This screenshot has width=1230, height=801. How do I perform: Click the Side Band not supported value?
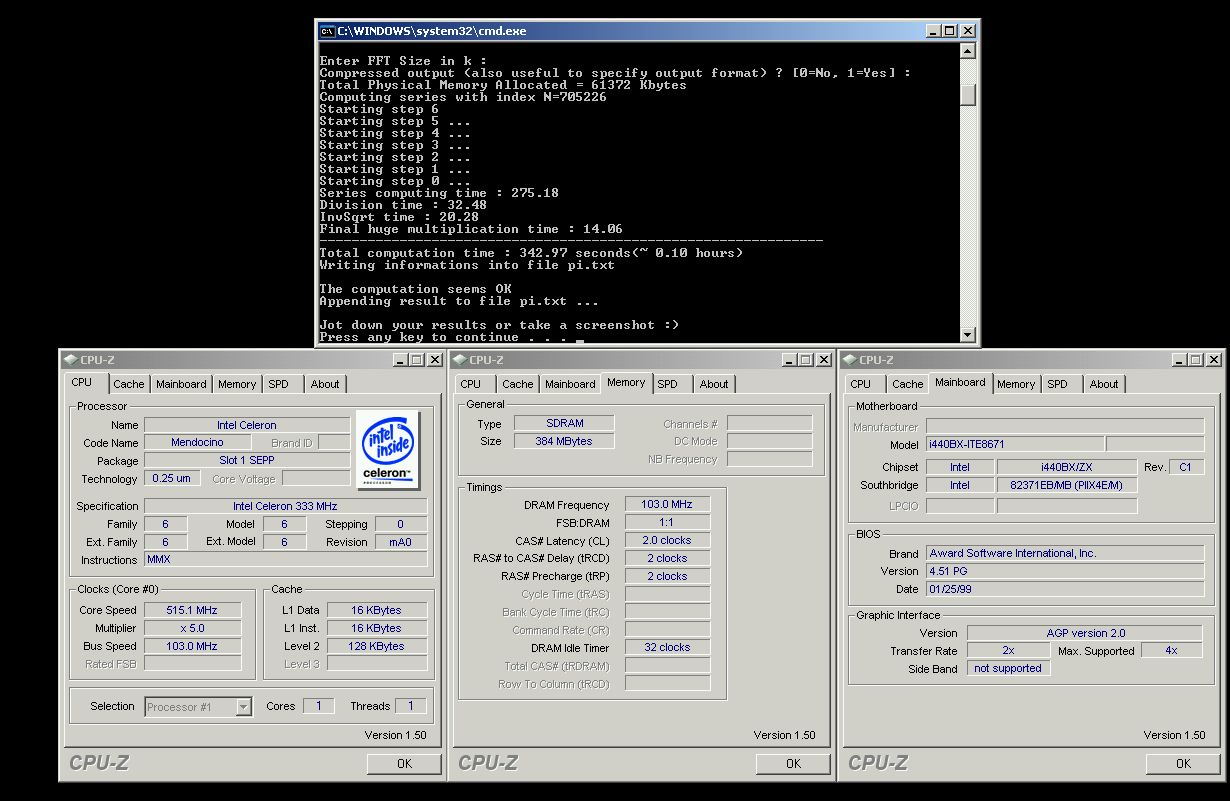[1009, 668]
